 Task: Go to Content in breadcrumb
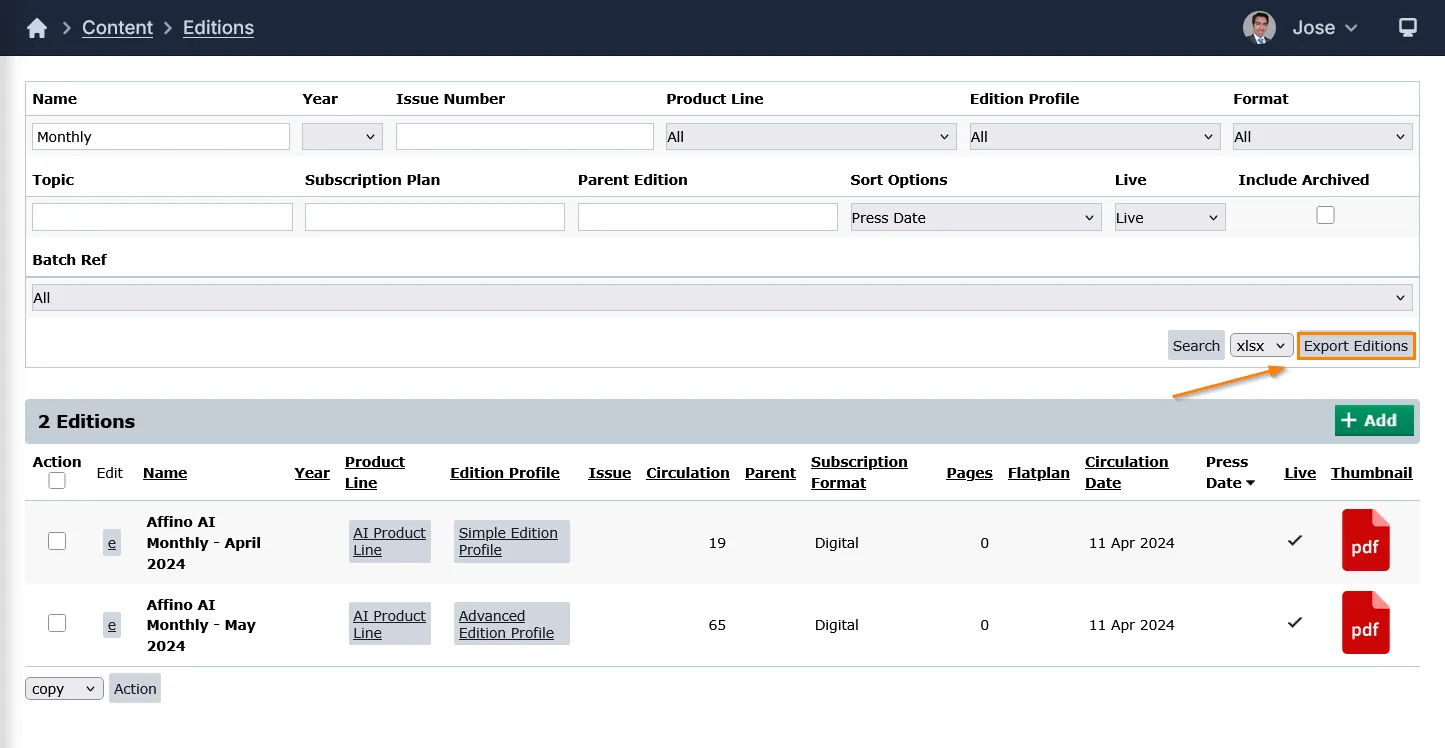[117, 28]
